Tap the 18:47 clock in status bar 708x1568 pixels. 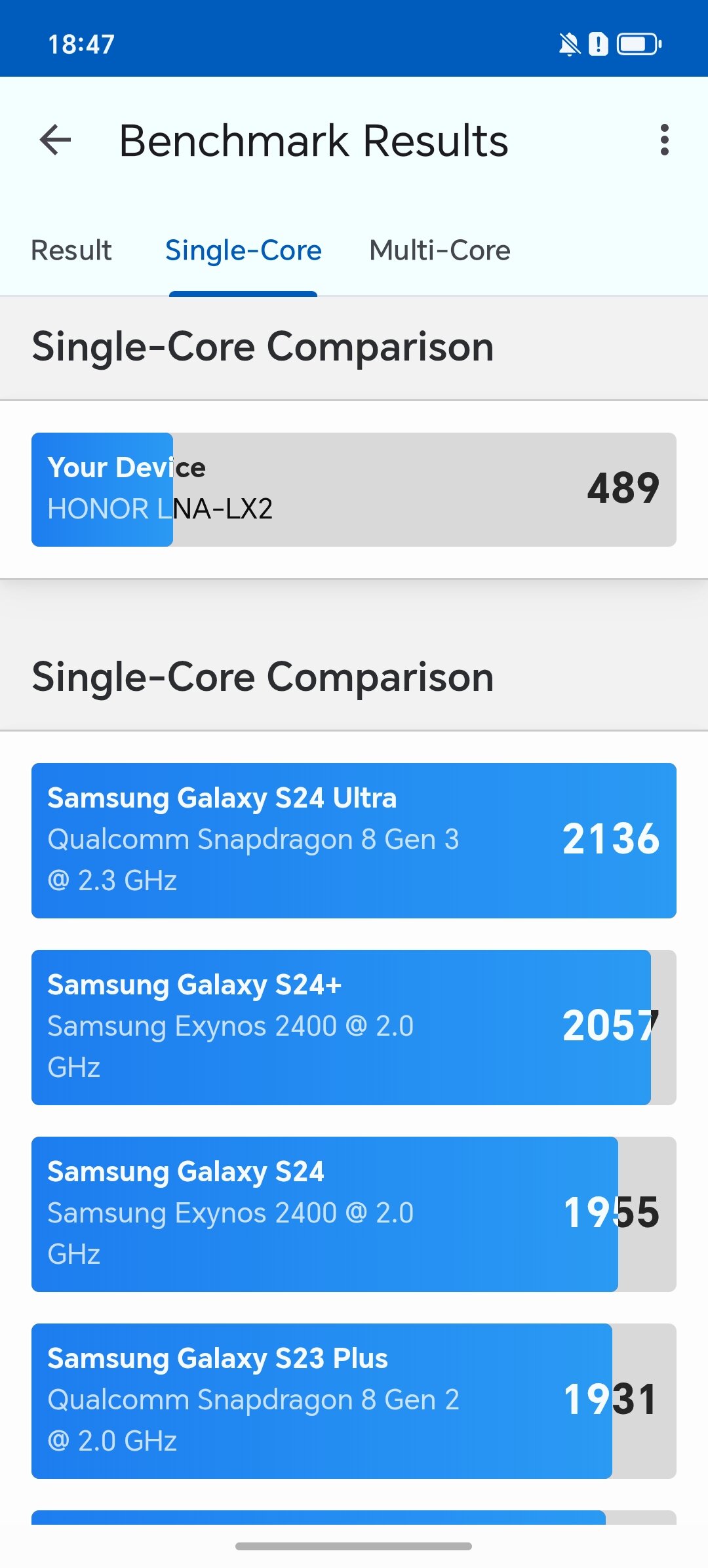coord(81,45)
